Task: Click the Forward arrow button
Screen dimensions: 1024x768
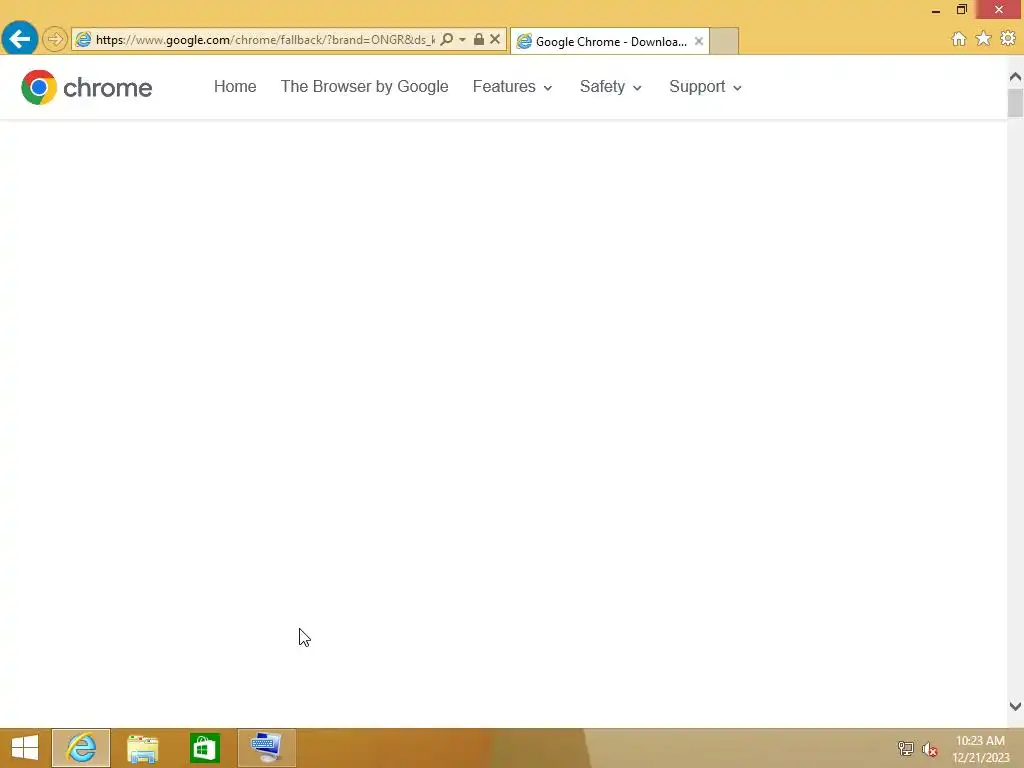Action: [x=55, y=39]
